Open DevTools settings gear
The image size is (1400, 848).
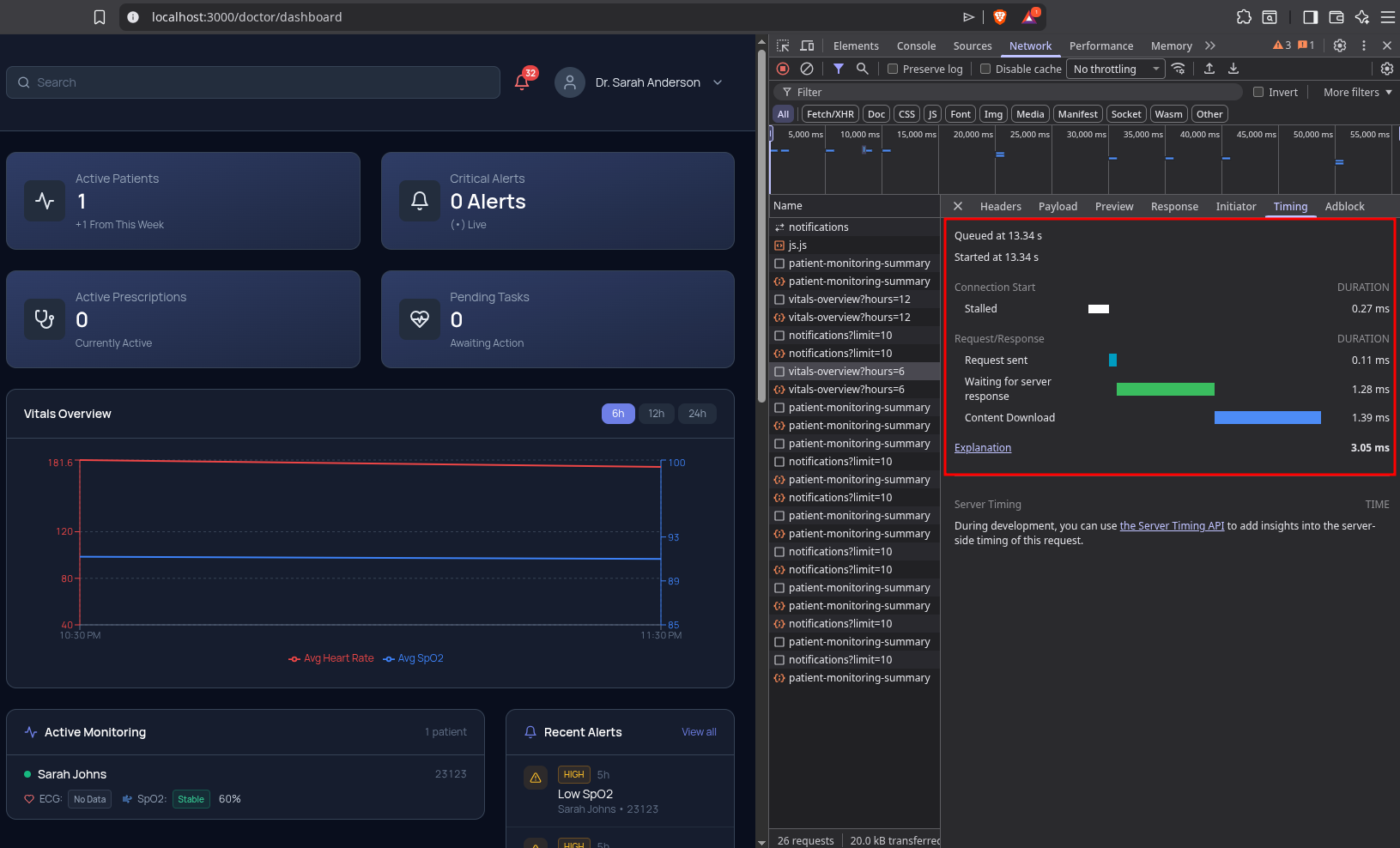click(x=1340, y=45)
